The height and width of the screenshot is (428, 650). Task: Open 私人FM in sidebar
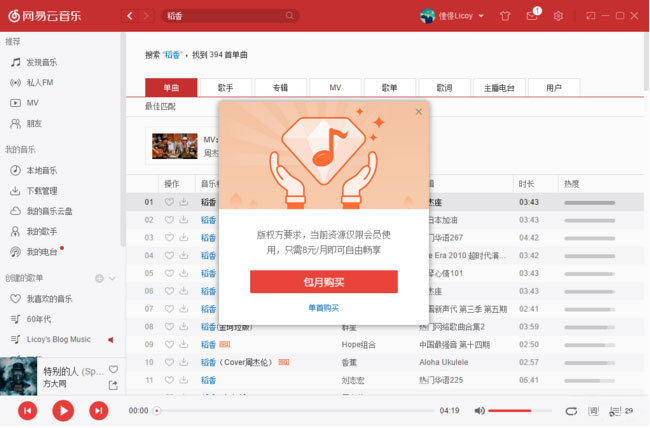click(x=39, y=83)
